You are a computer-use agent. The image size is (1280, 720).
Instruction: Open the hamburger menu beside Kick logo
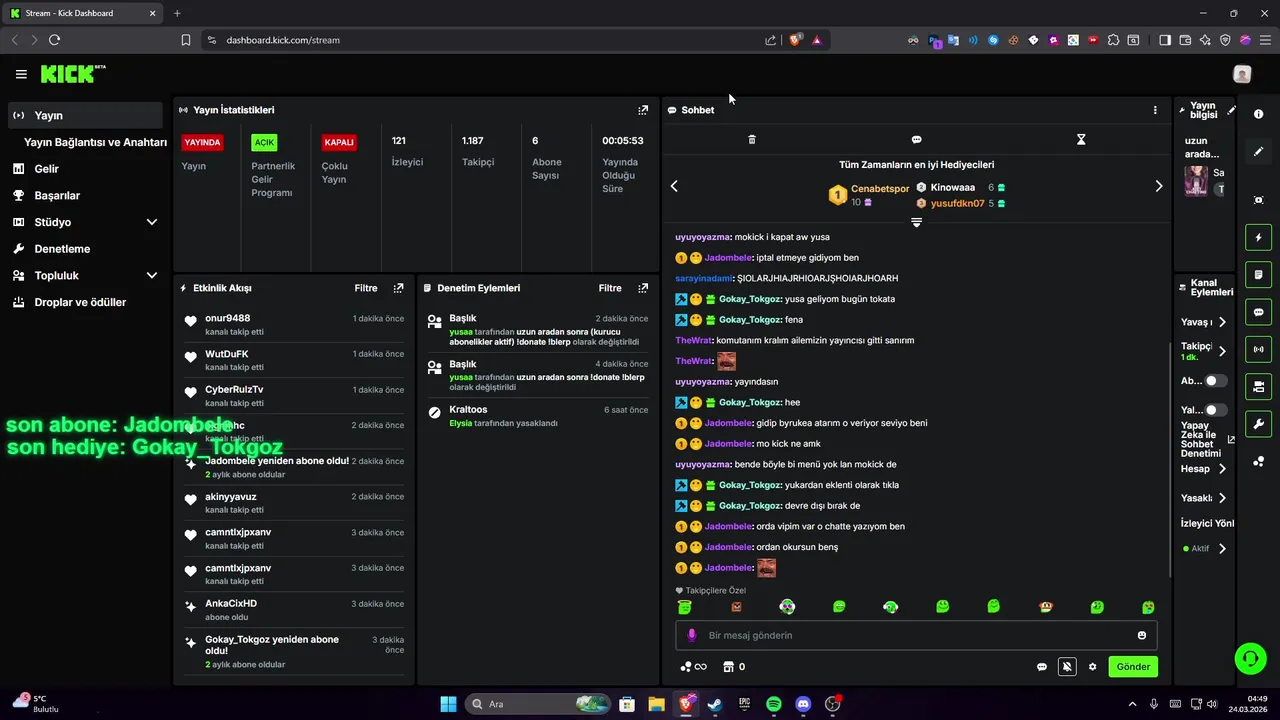pyautogui.click(x=21, y=74)
